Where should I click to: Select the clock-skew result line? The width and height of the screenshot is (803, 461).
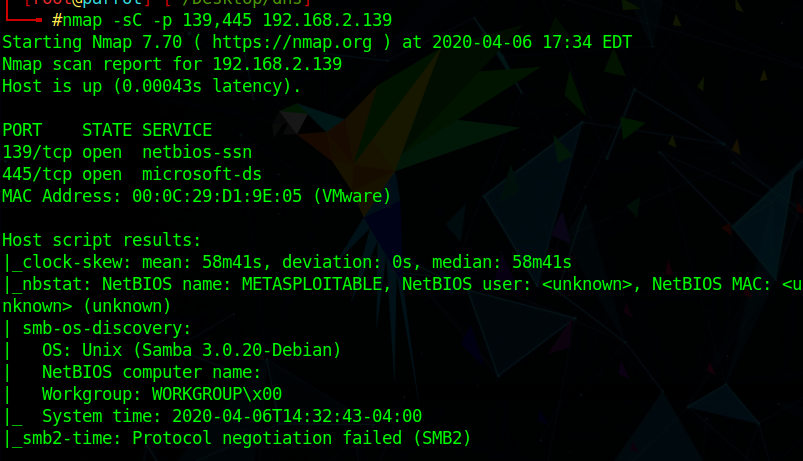click(x=287, y=263)
